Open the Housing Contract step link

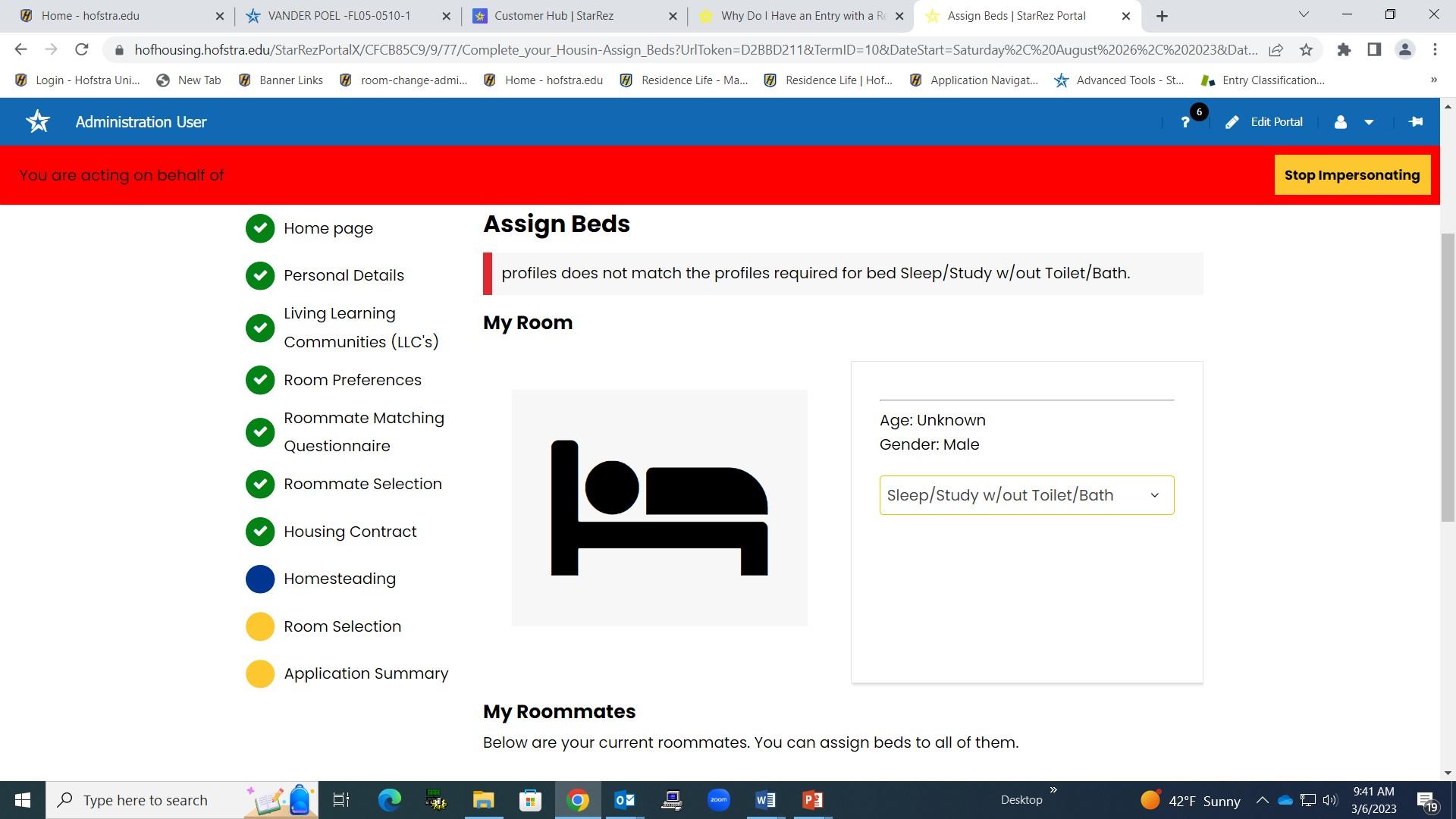(x=350, y=532)
